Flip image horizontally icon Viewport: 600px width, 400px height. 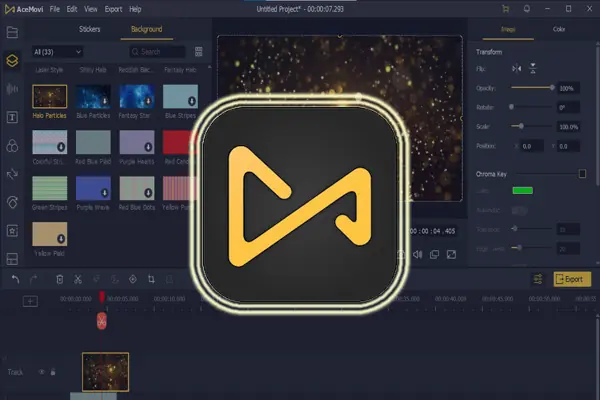[517, 69]
